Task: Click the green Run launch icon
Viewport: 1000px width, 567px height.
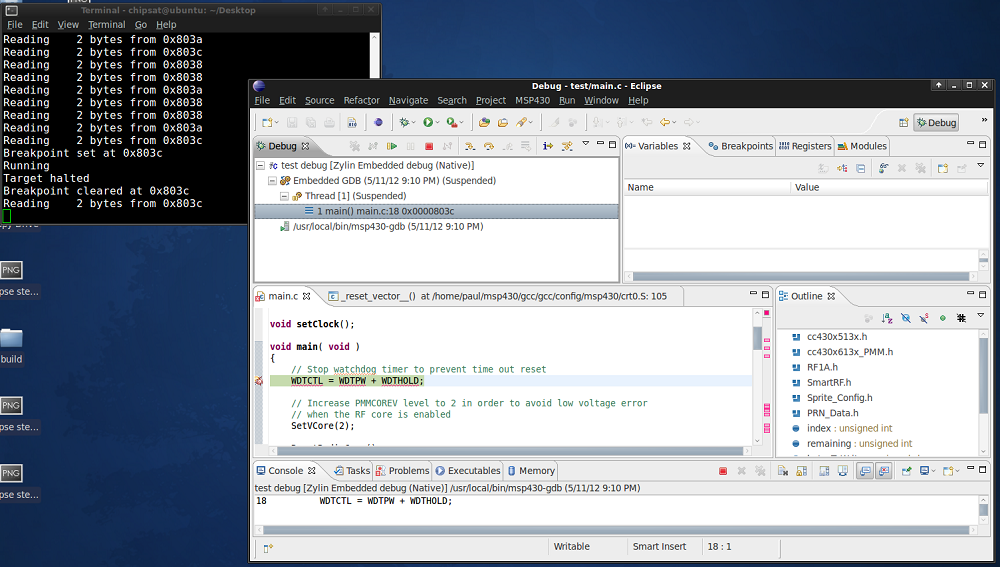Action: [428, 122]
